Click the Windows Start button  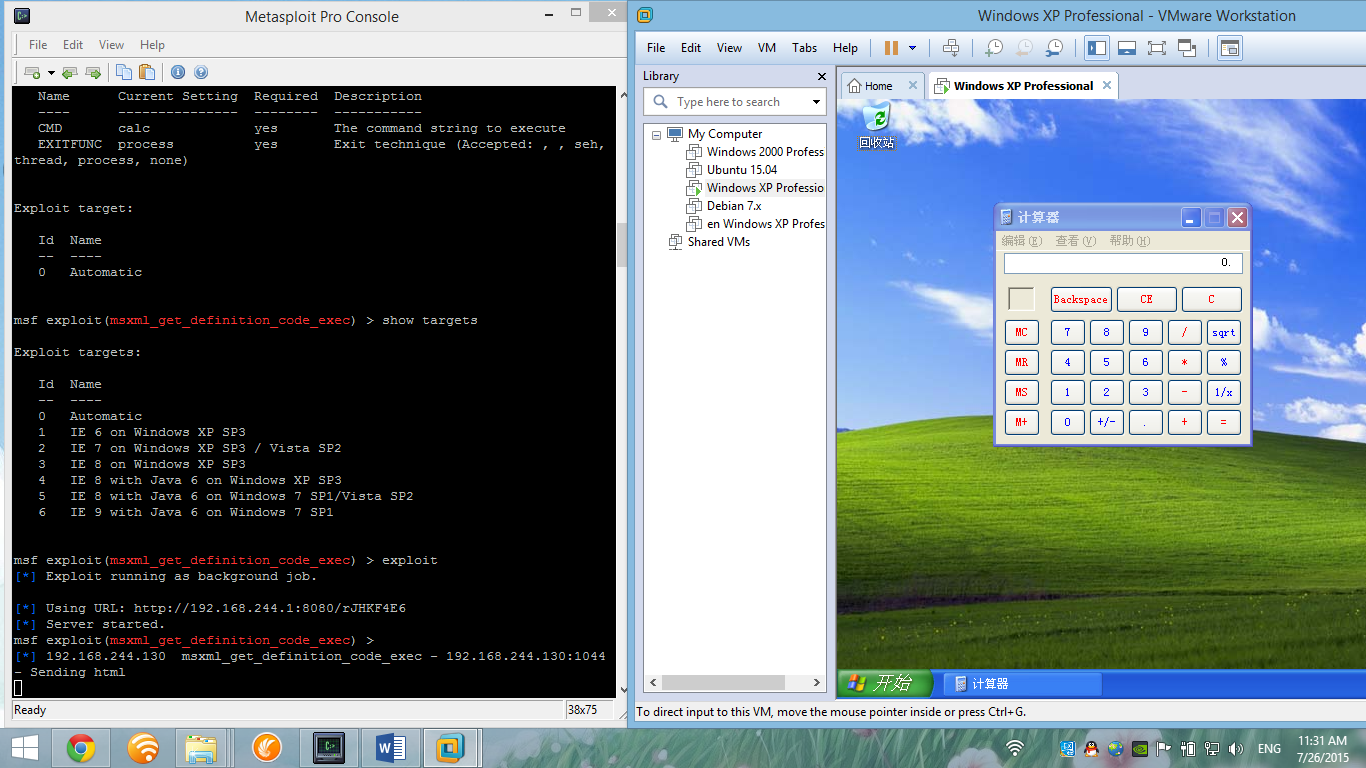(24, 748)
